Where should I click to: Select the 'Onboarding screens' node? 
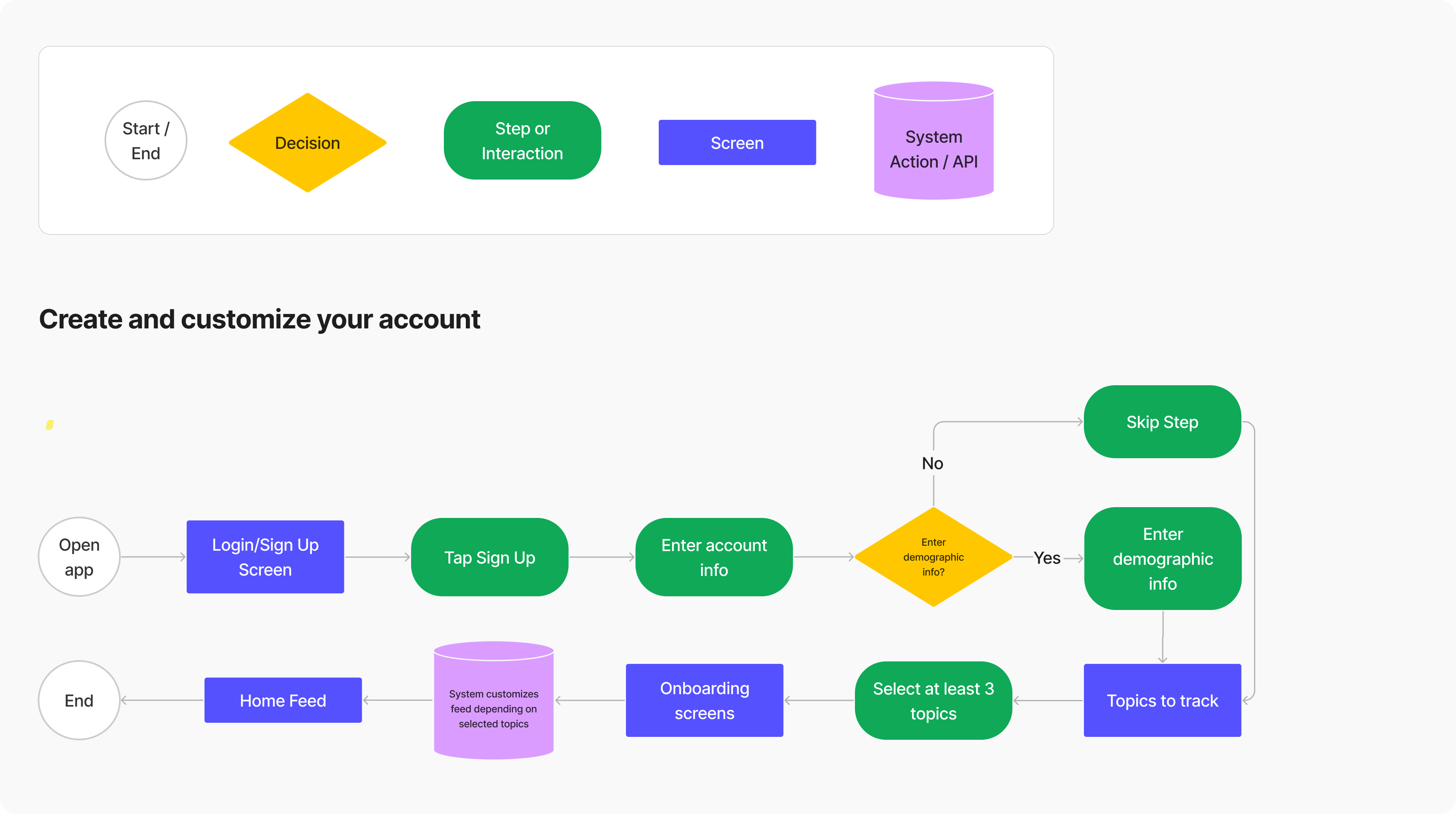point(704,700)
